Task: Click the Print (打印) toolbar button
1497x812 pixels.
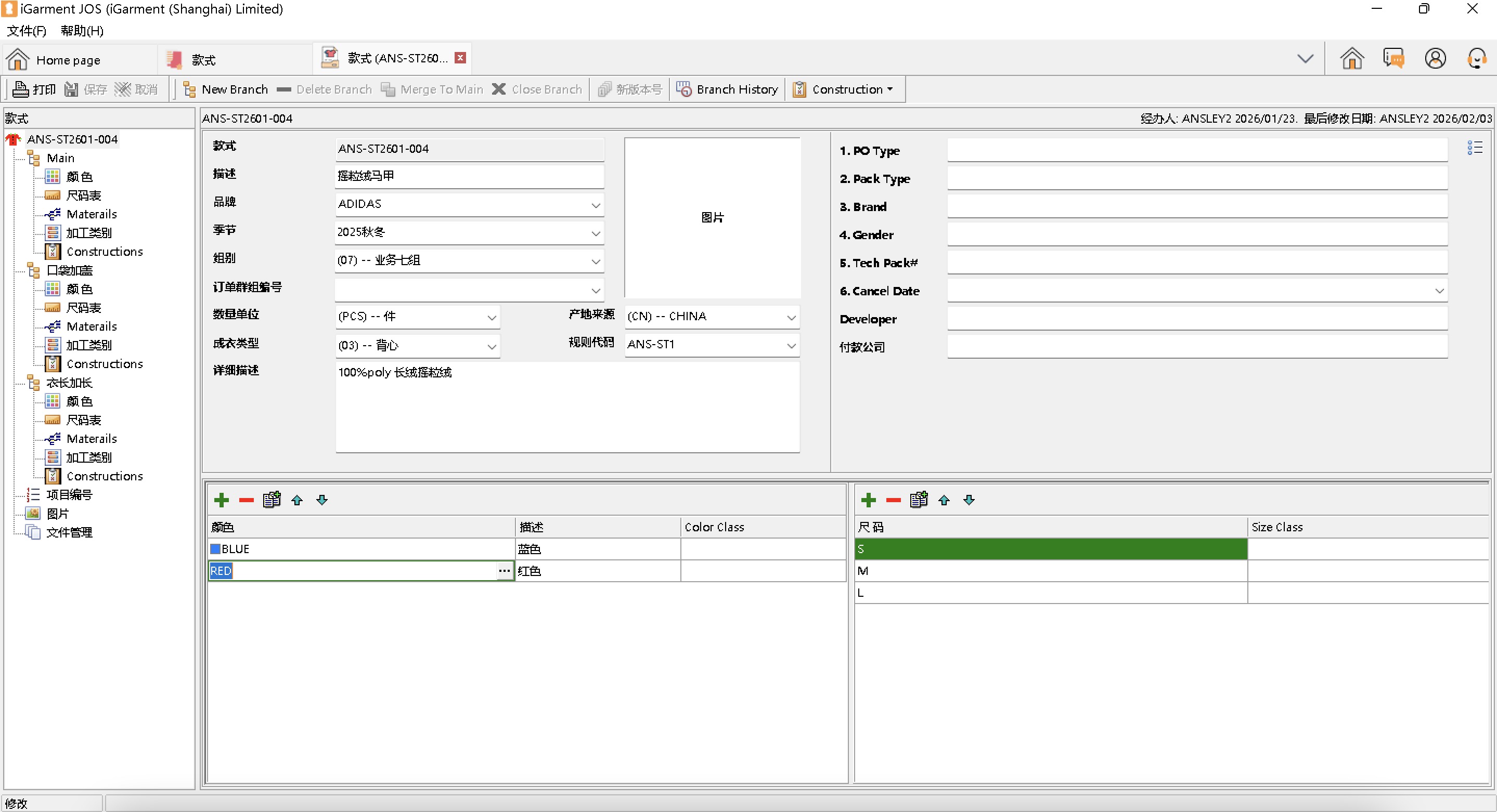Action: coord(34,89)
